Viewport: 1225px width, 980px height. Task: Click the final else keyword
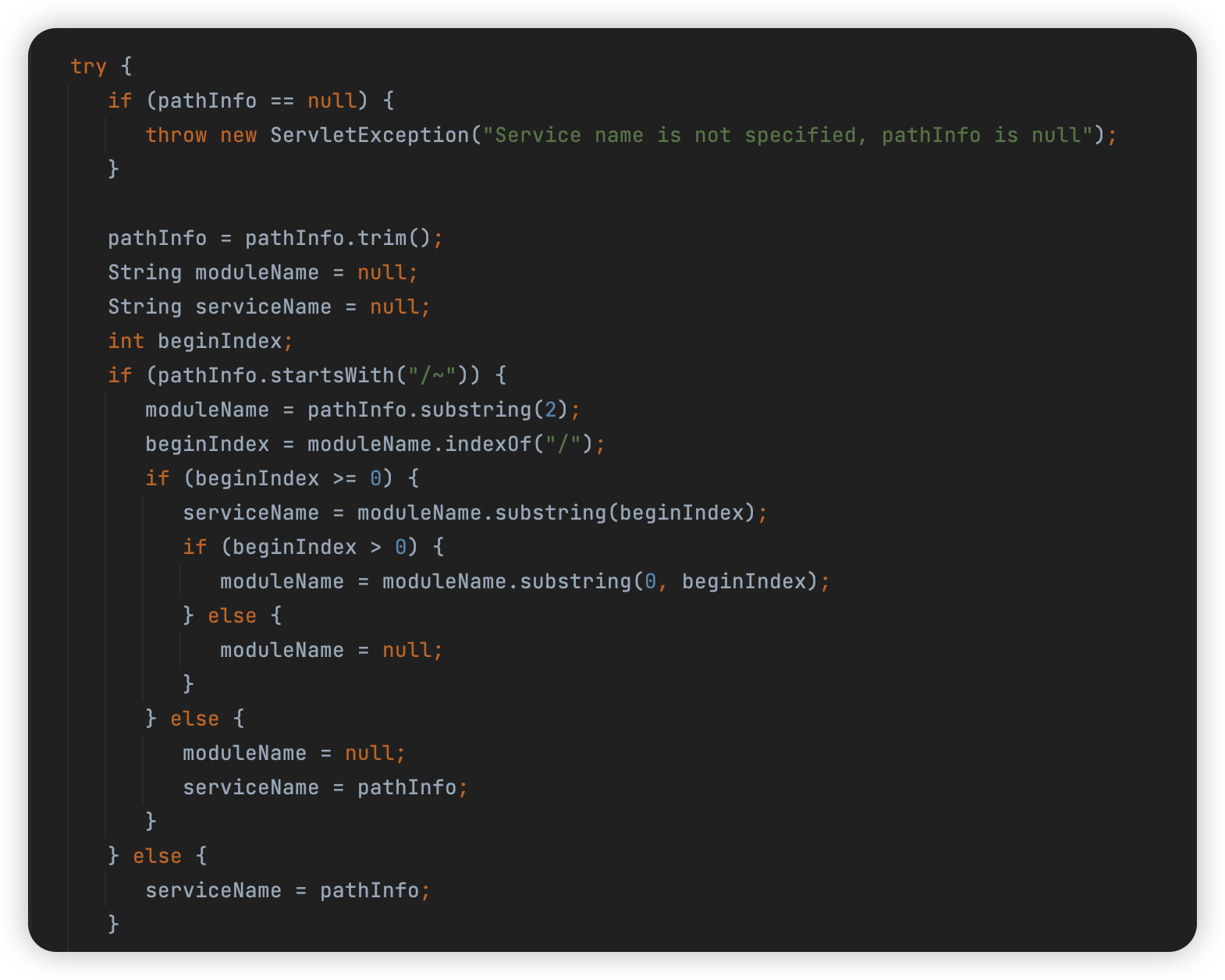pos(158,856)
